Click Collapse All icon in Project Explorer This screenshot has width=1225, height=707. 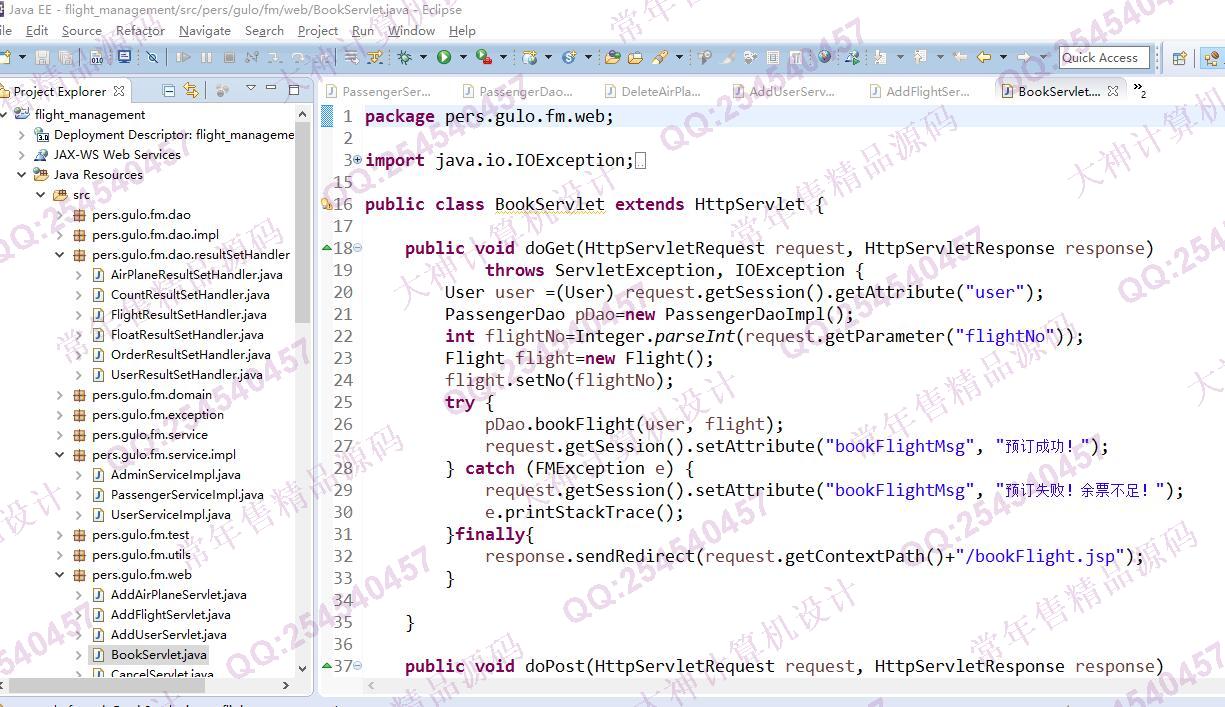[168, 91]
